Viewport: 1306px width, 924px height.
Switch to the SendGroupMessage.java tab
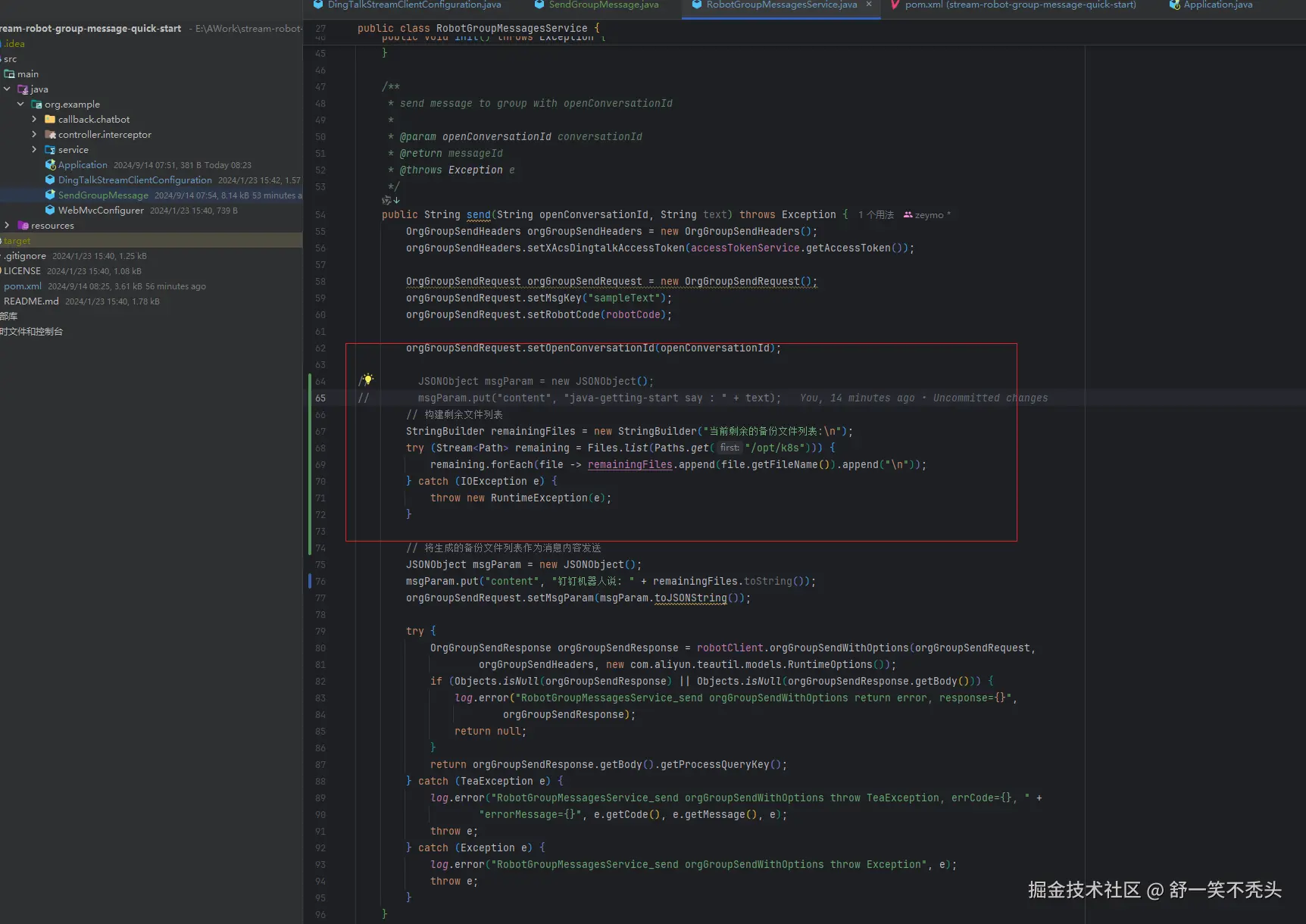pos(596,5)
